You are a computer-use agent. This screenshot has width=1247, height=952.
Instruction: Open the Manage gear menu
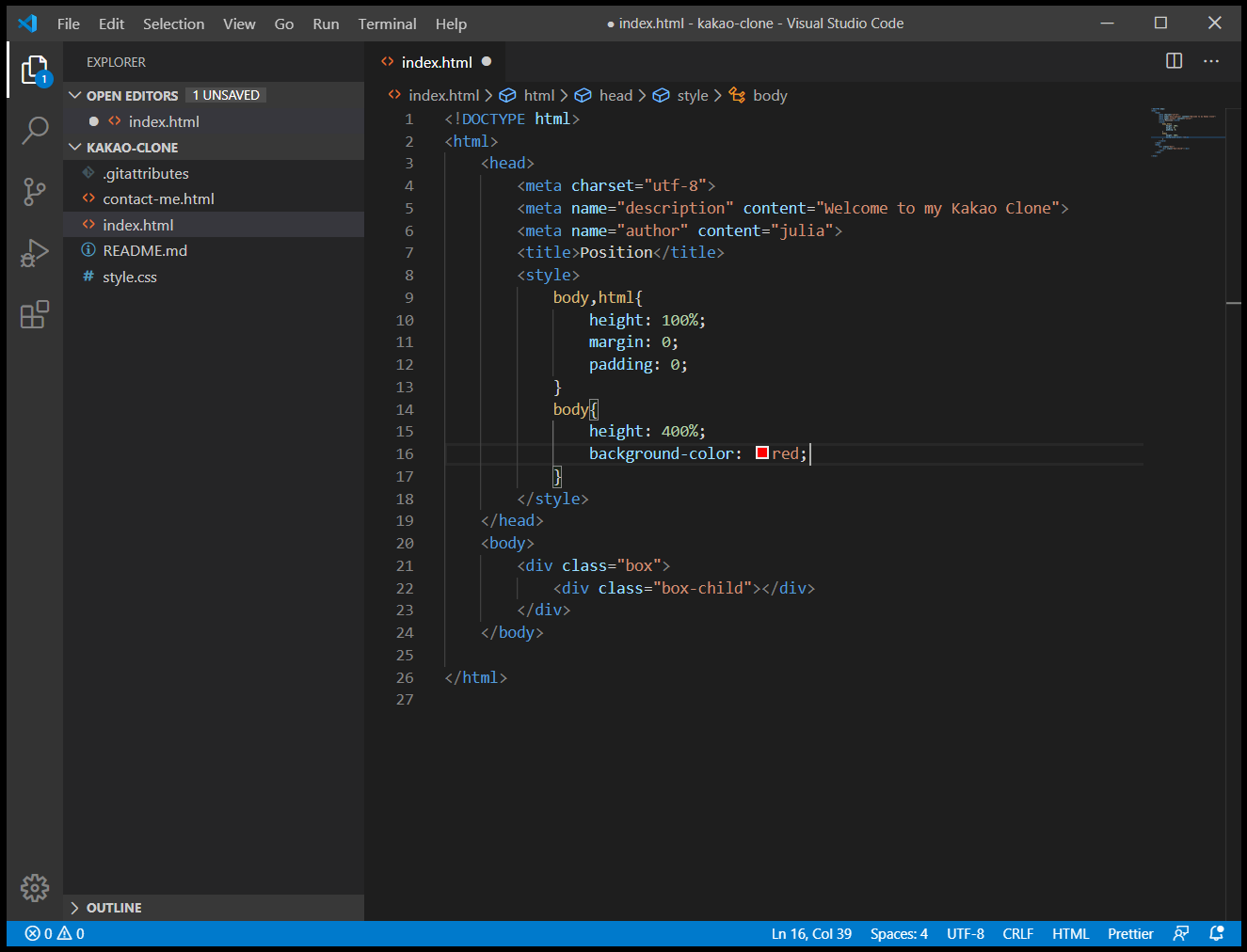pos(35,887)
